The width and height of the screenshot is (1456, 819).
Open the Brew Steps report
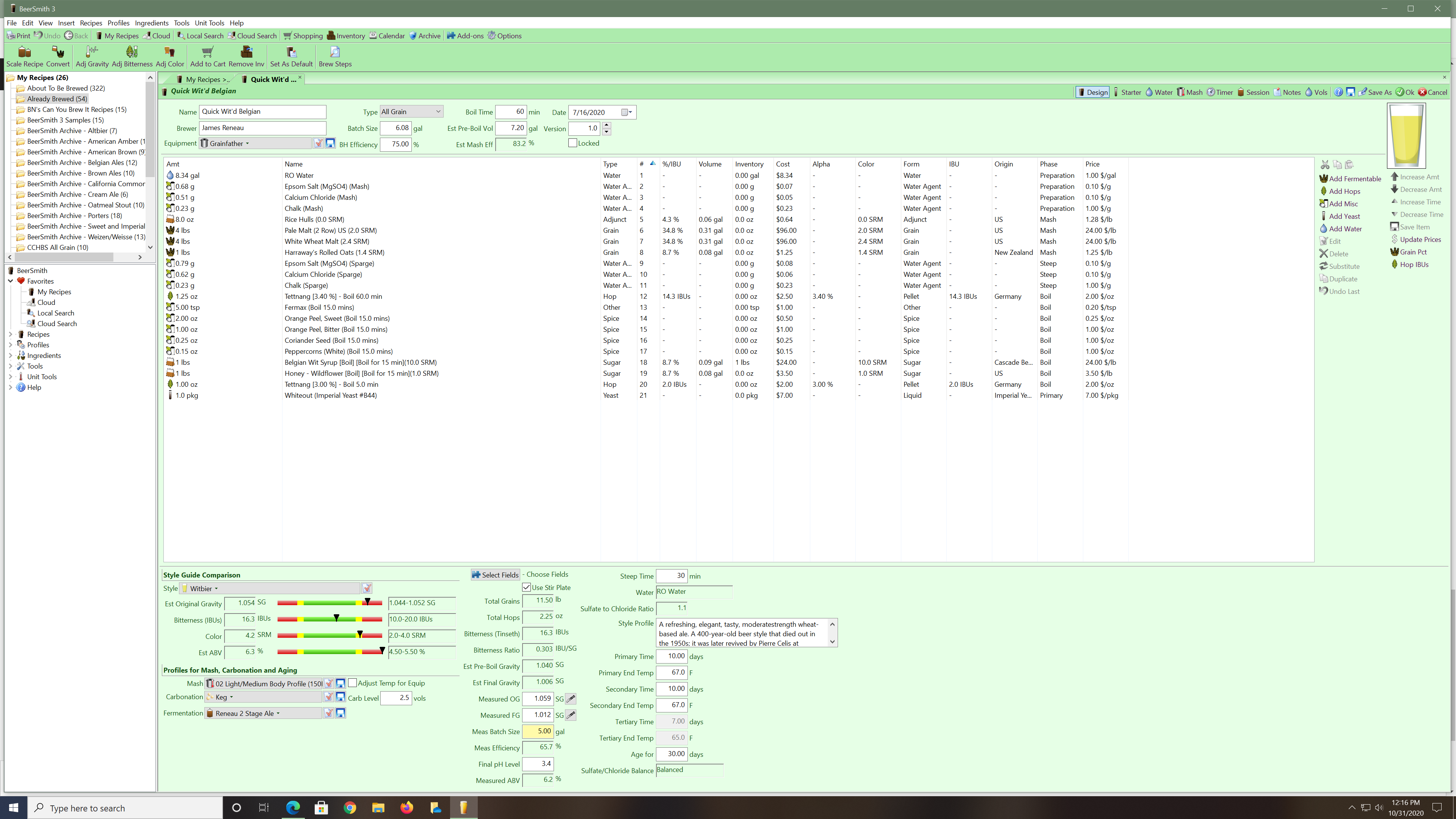[x=334, y=56]
